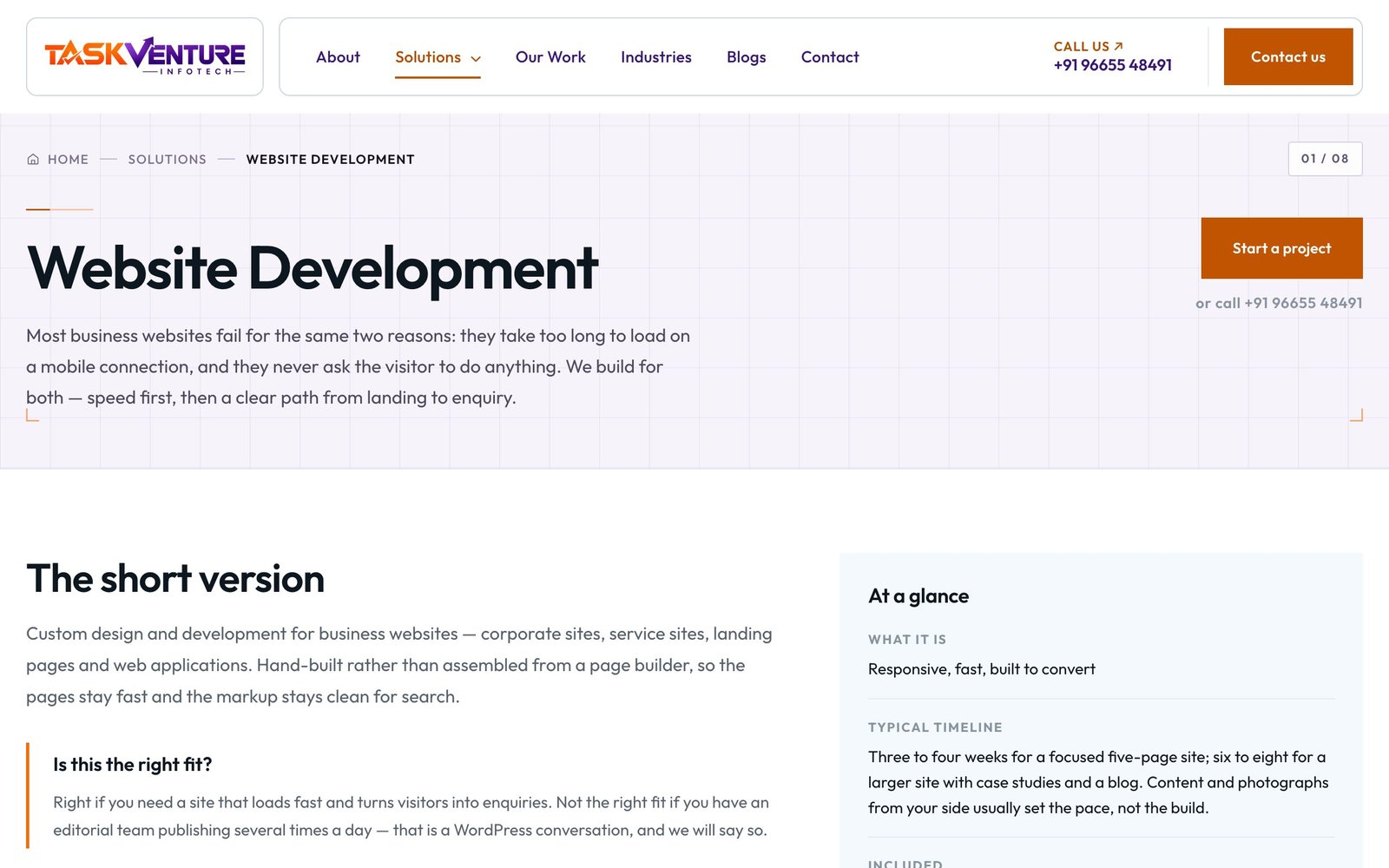
Task: Open the About menu item
Action: coord(338,57)
